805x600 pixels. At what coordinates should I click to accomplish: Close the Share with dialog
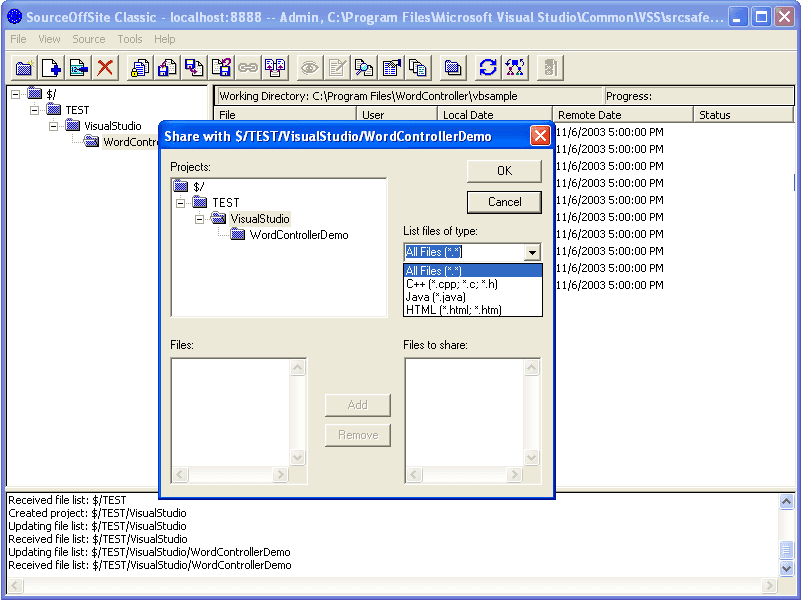click(x=540, y=136)
